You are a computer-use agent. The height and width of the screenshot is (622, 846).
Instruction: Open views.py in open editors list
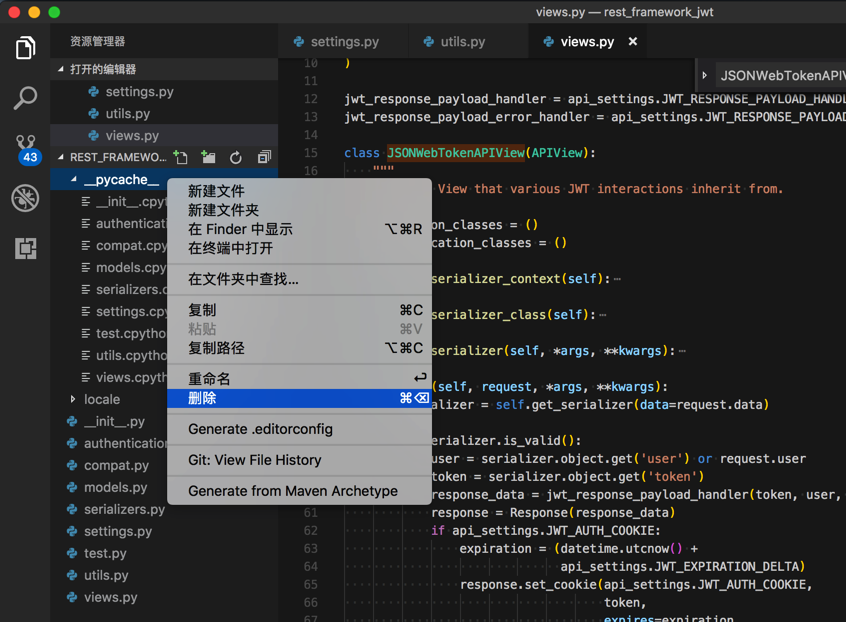(164, 135)
